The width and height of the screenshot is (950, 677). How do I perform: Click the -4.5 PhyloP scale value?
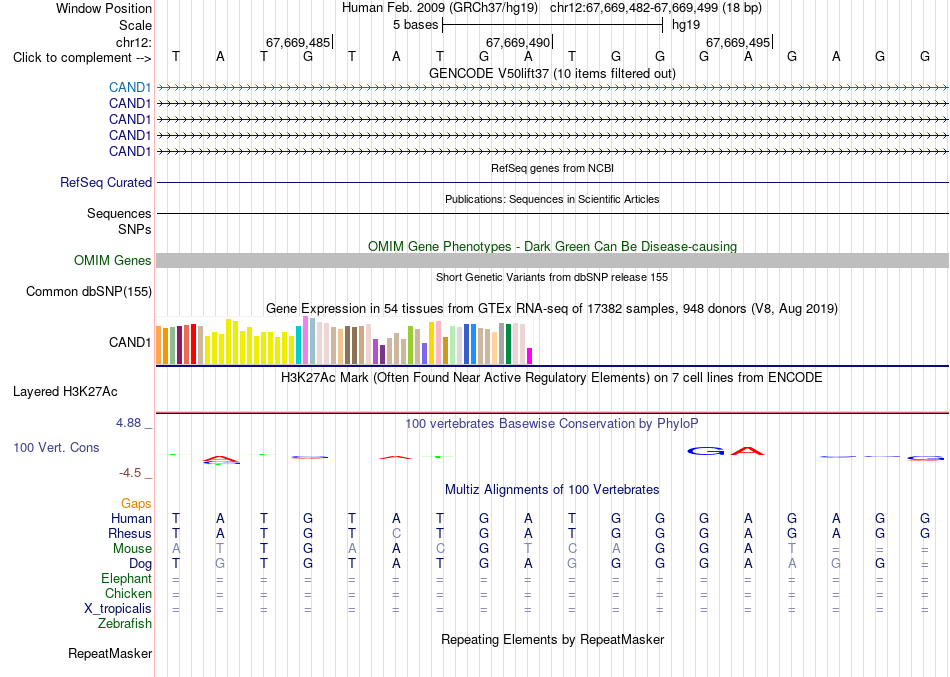(130, 473)
